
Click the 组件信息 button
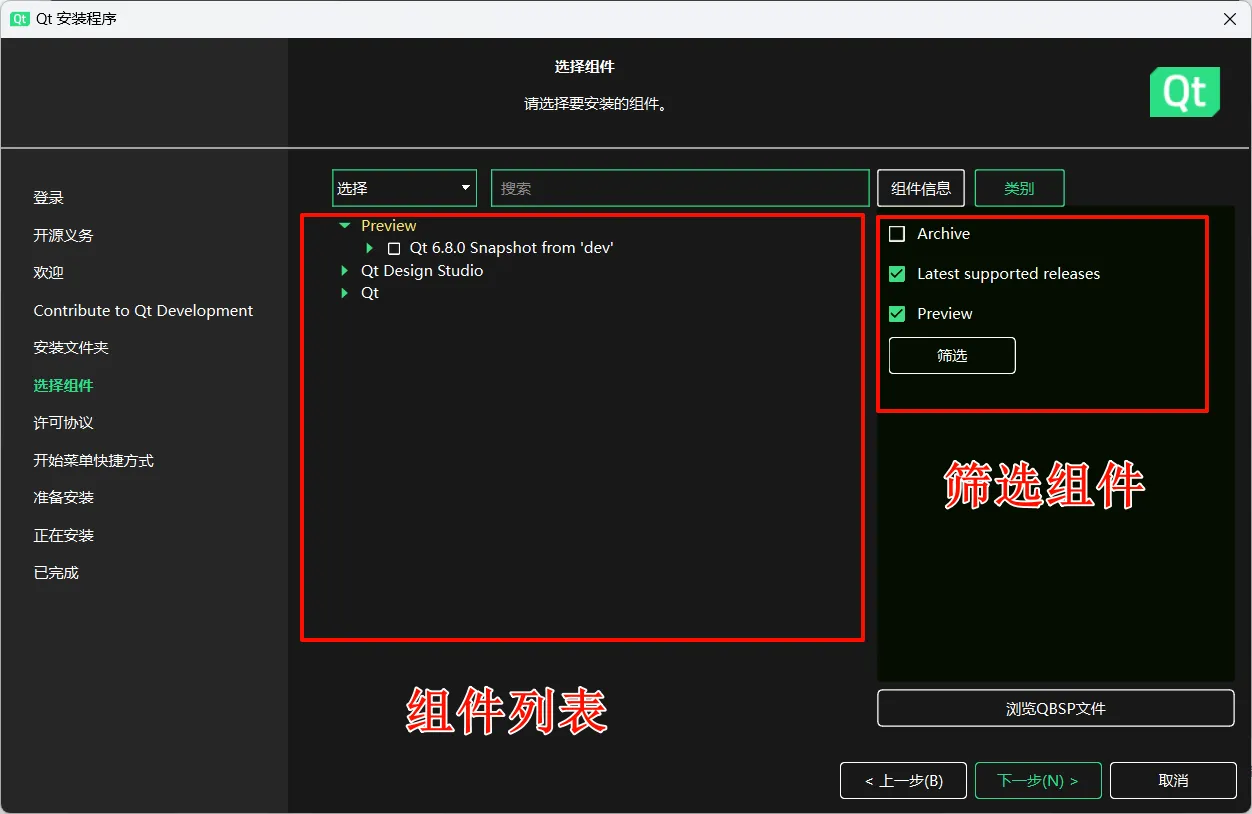920,188
